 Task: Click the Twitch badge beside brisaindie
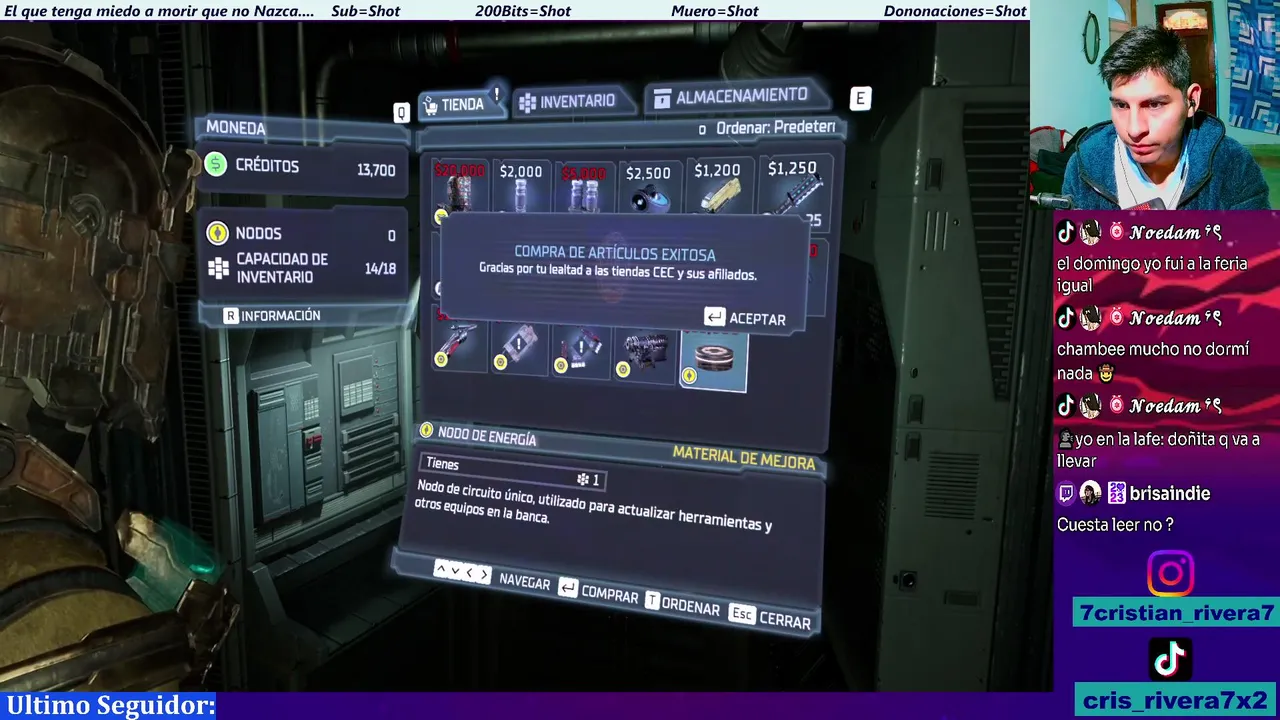pos(1066,493)
